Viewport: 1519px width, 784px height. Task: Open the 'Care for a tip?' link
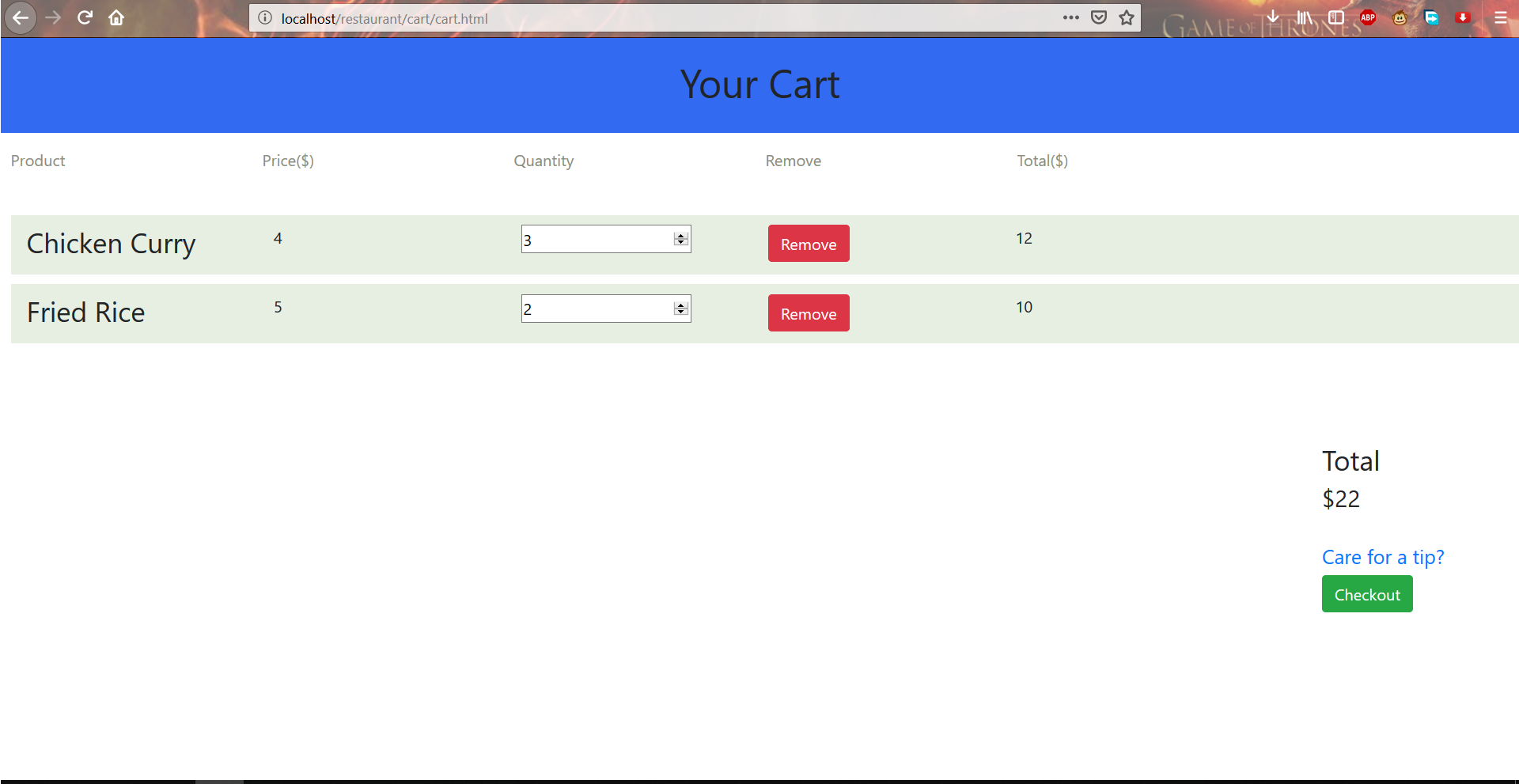pos(1382,557)
